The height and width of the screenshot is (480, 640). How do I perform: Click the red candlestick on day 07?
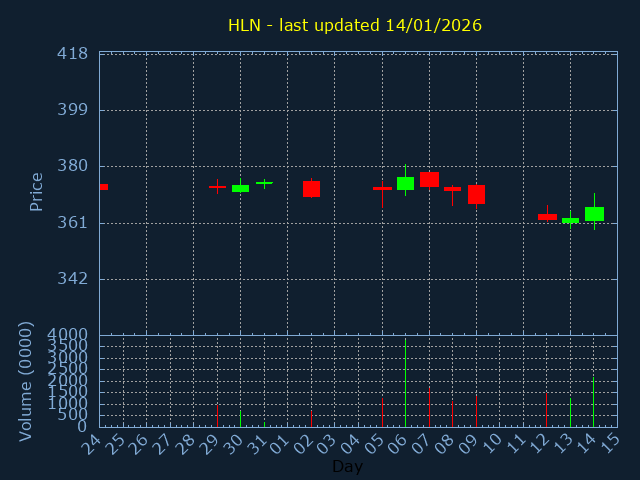(429, 179)
